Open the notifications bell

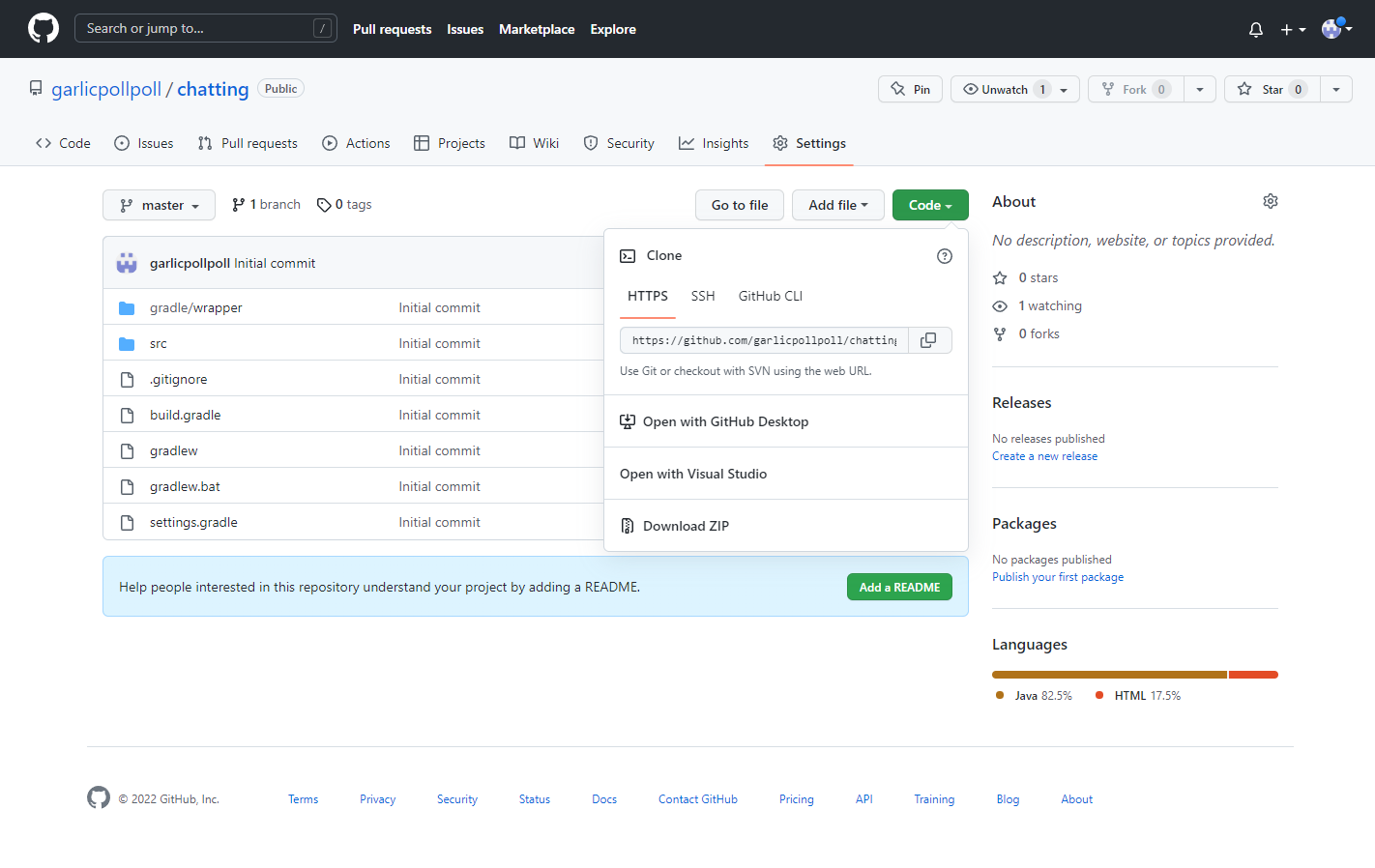pos(1256,29)
